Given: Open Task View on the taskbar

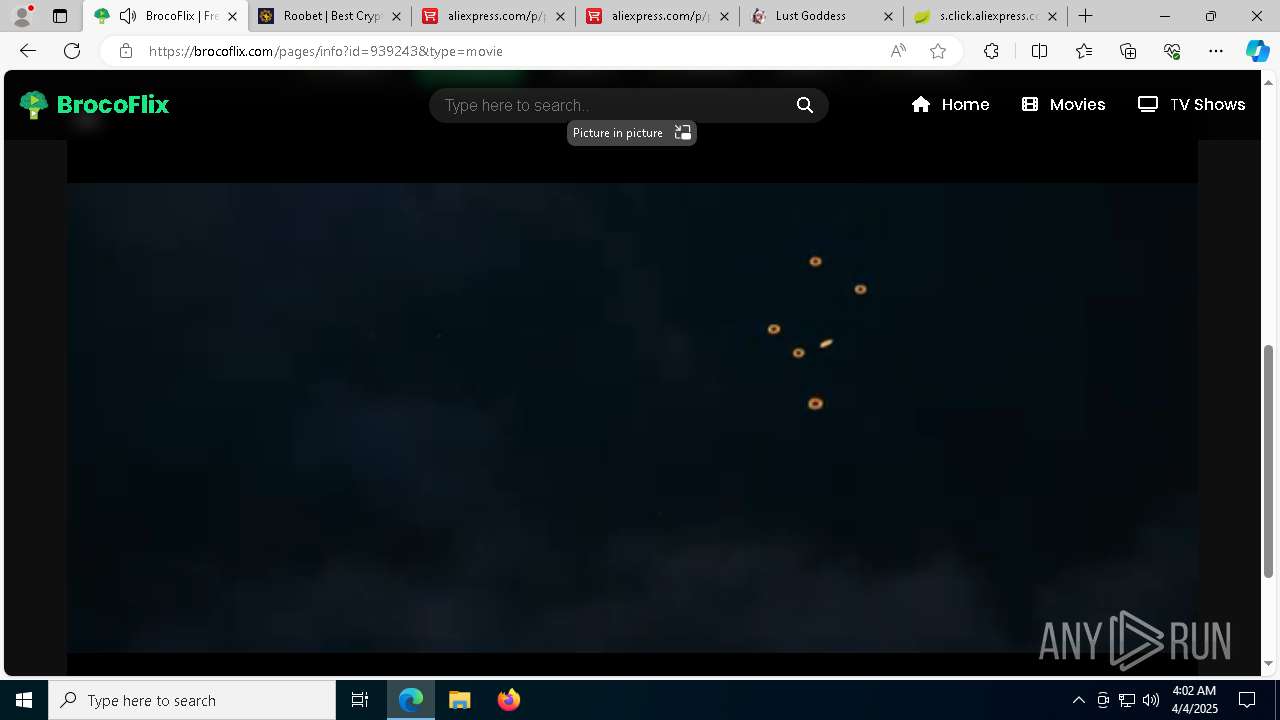Looking at the screenshot, I should [x=360, y=700].
